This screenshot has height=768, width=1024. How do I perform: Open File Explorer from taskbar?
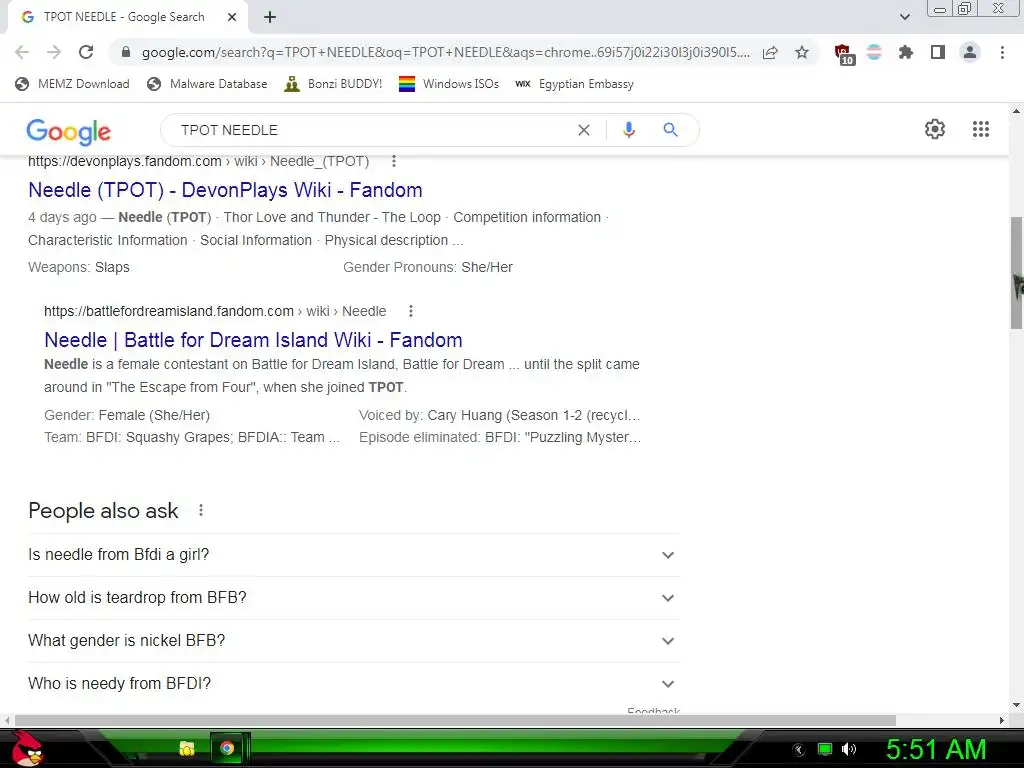[x=187, y=748]
